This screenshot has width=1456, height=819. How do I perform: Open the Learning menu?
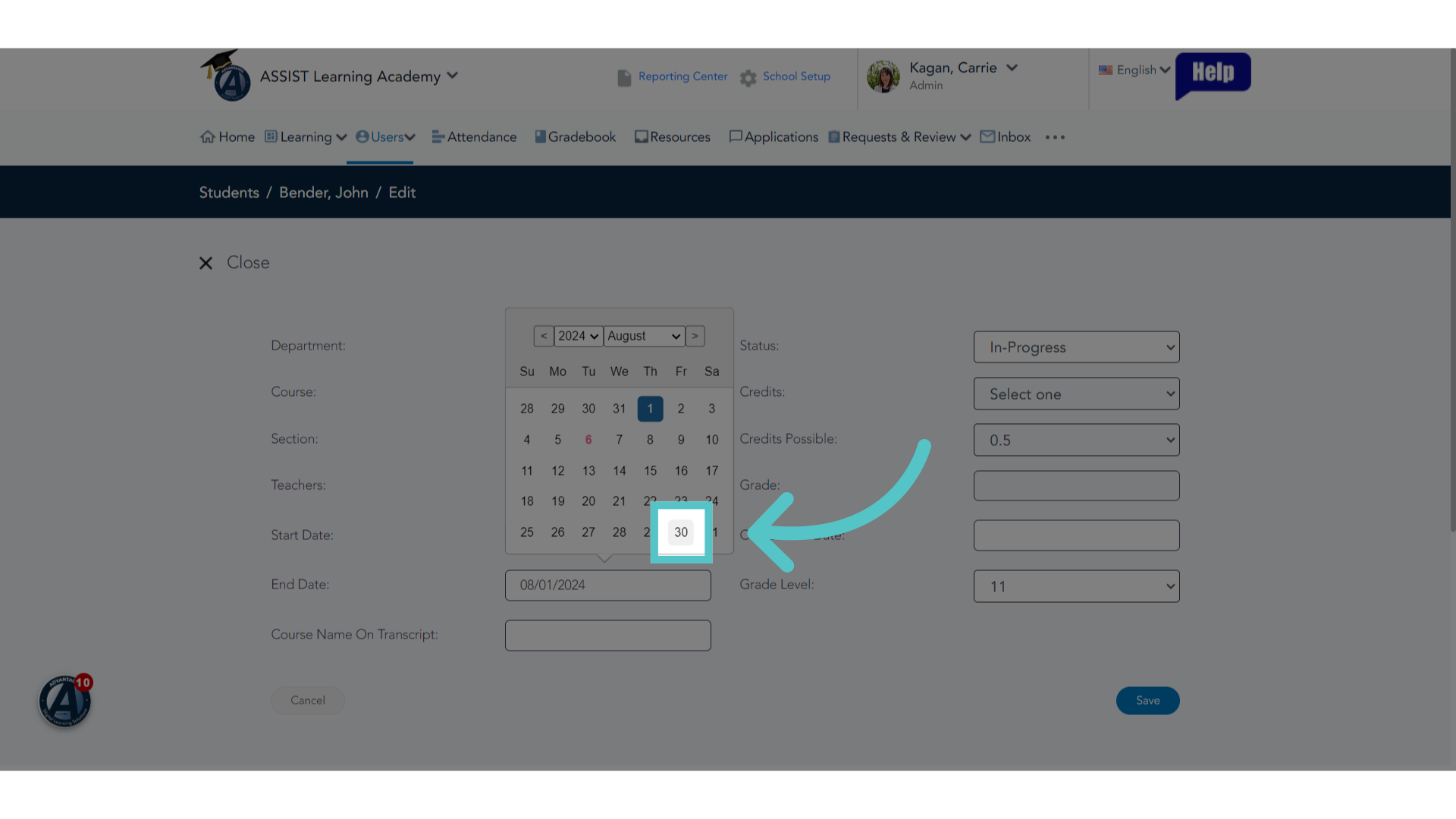coord(306,137)
